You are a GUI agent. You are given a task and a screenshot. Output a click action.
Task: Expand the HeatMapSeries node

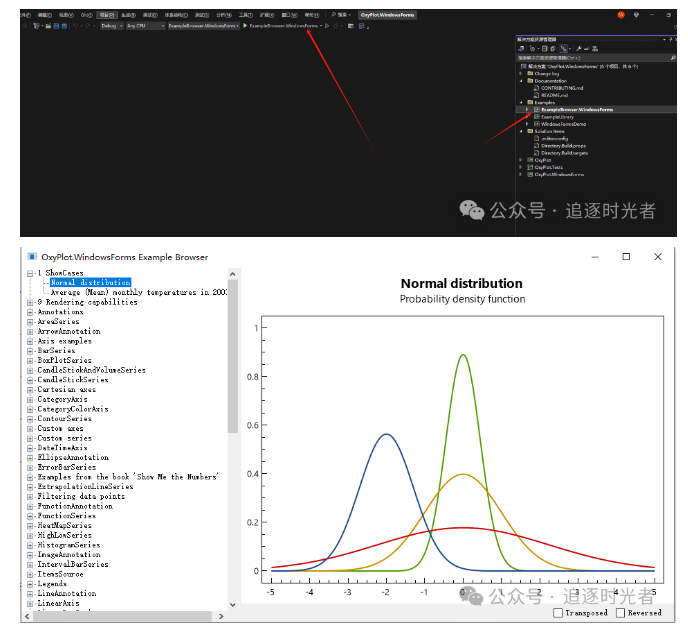pos(30,525)
